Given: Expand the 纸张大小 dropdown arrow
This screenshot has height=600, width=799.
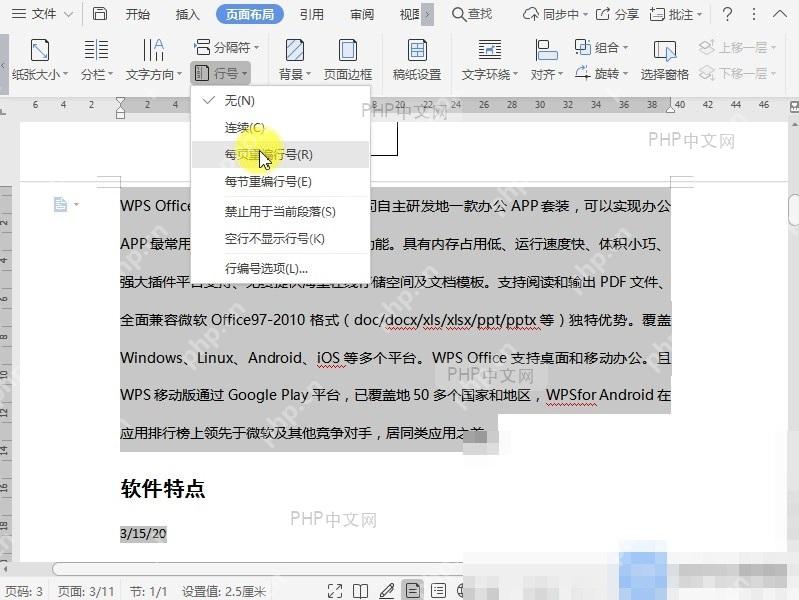Looking at the screenshot, I should (65, 74).
